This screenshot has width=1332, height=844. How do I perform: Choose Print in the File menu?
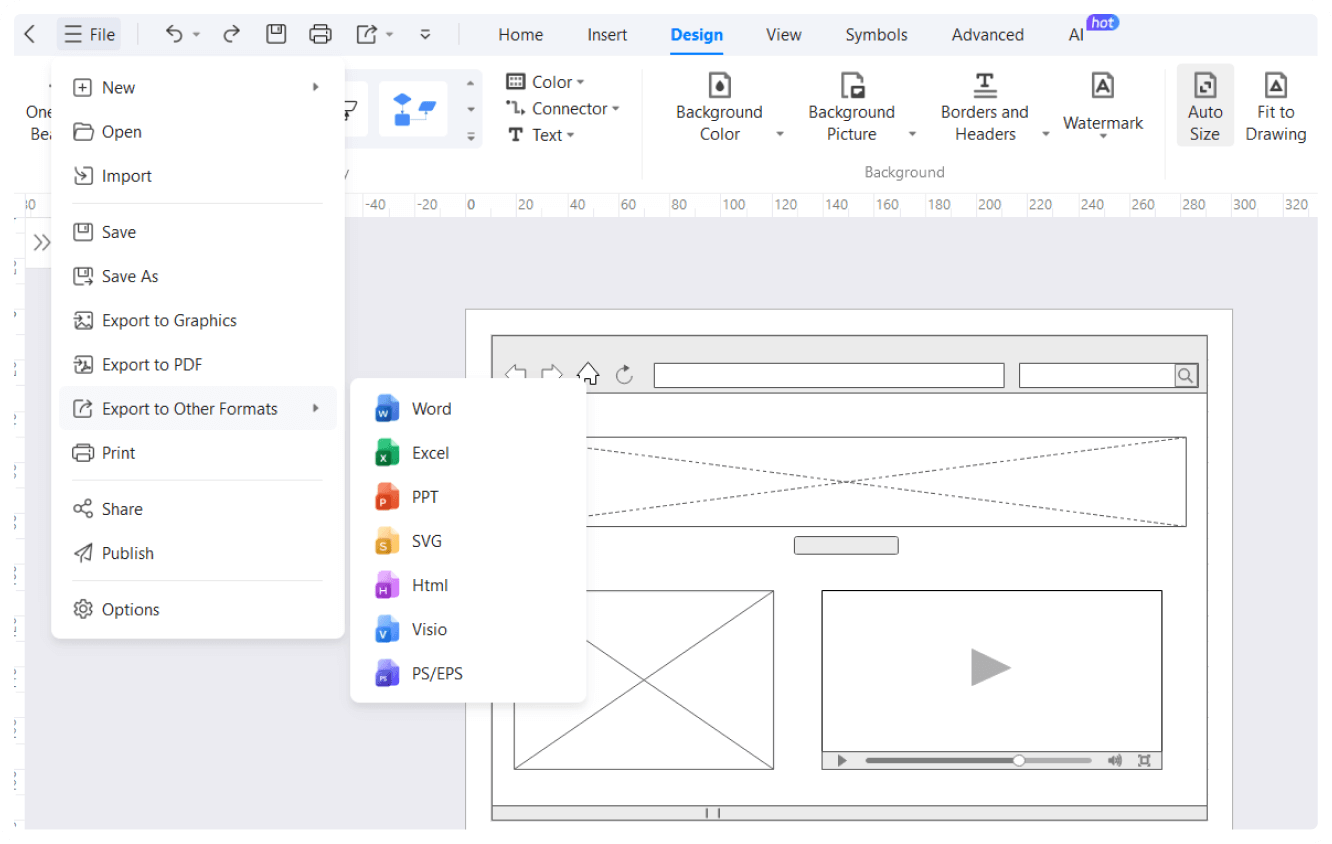198,453
